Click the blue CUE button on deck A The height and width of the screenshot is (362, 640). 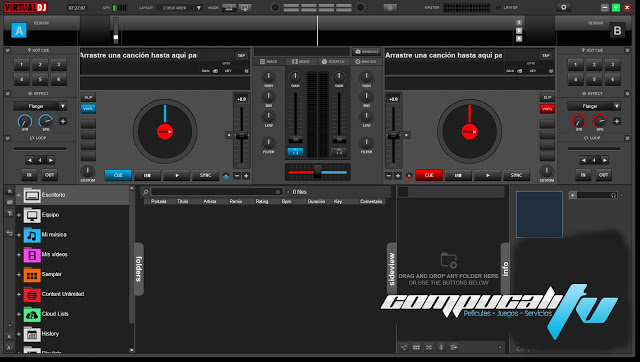click(x=118, y=175)
